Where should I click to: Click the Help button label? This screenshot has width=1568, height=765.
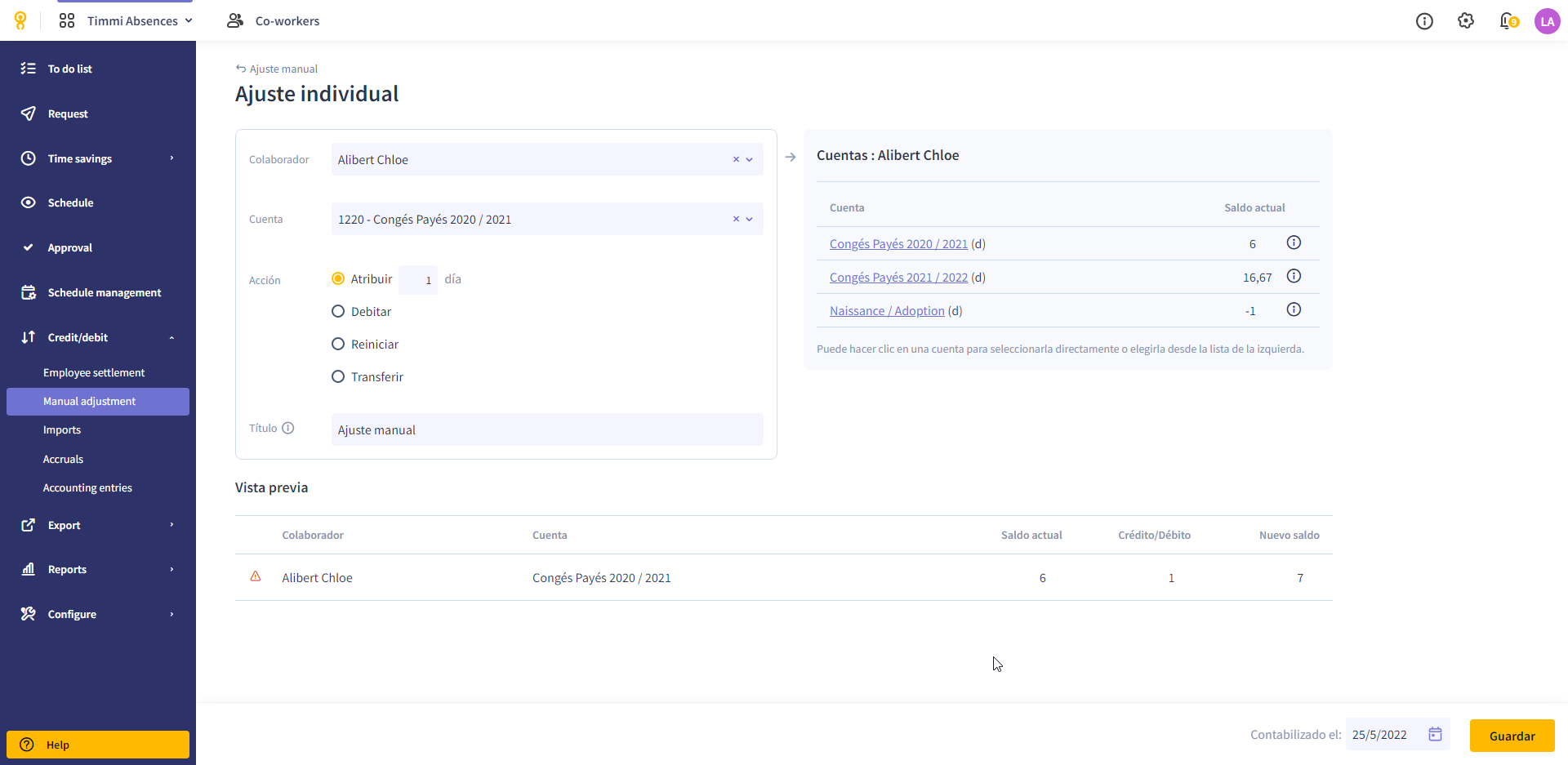[58, 745]
